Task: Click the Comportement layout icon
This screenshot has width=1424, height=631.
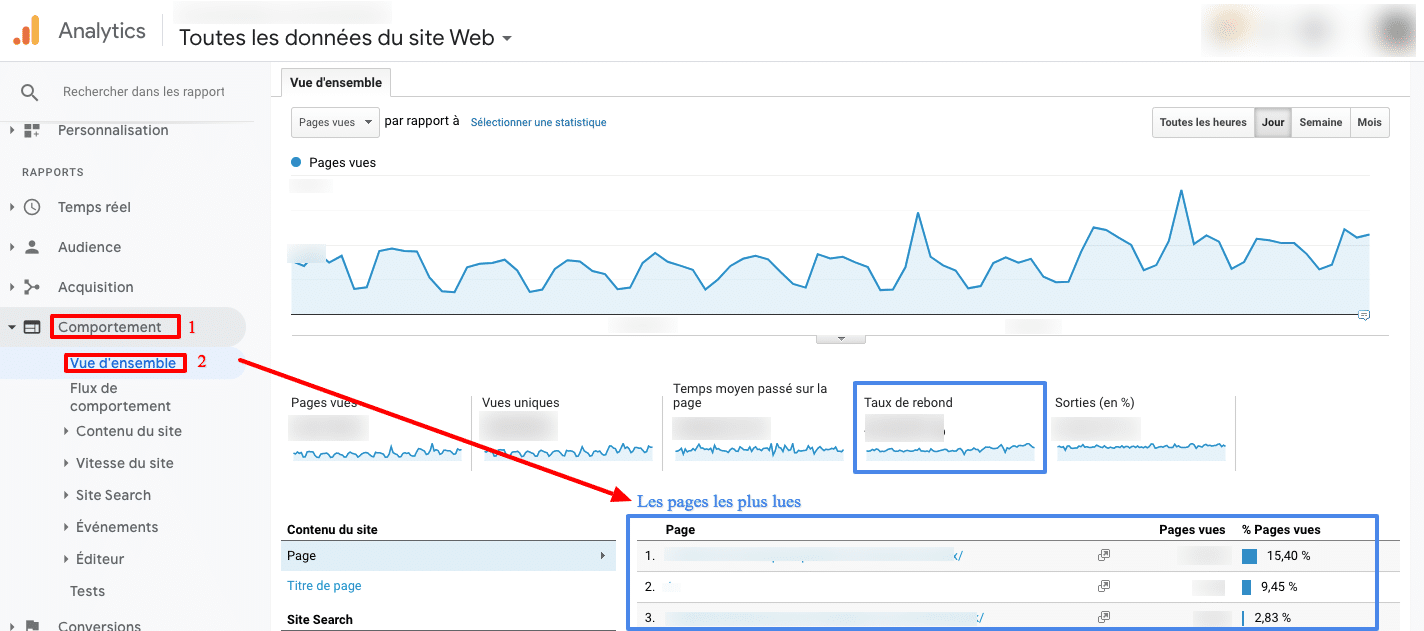Action: pos(32,327)
